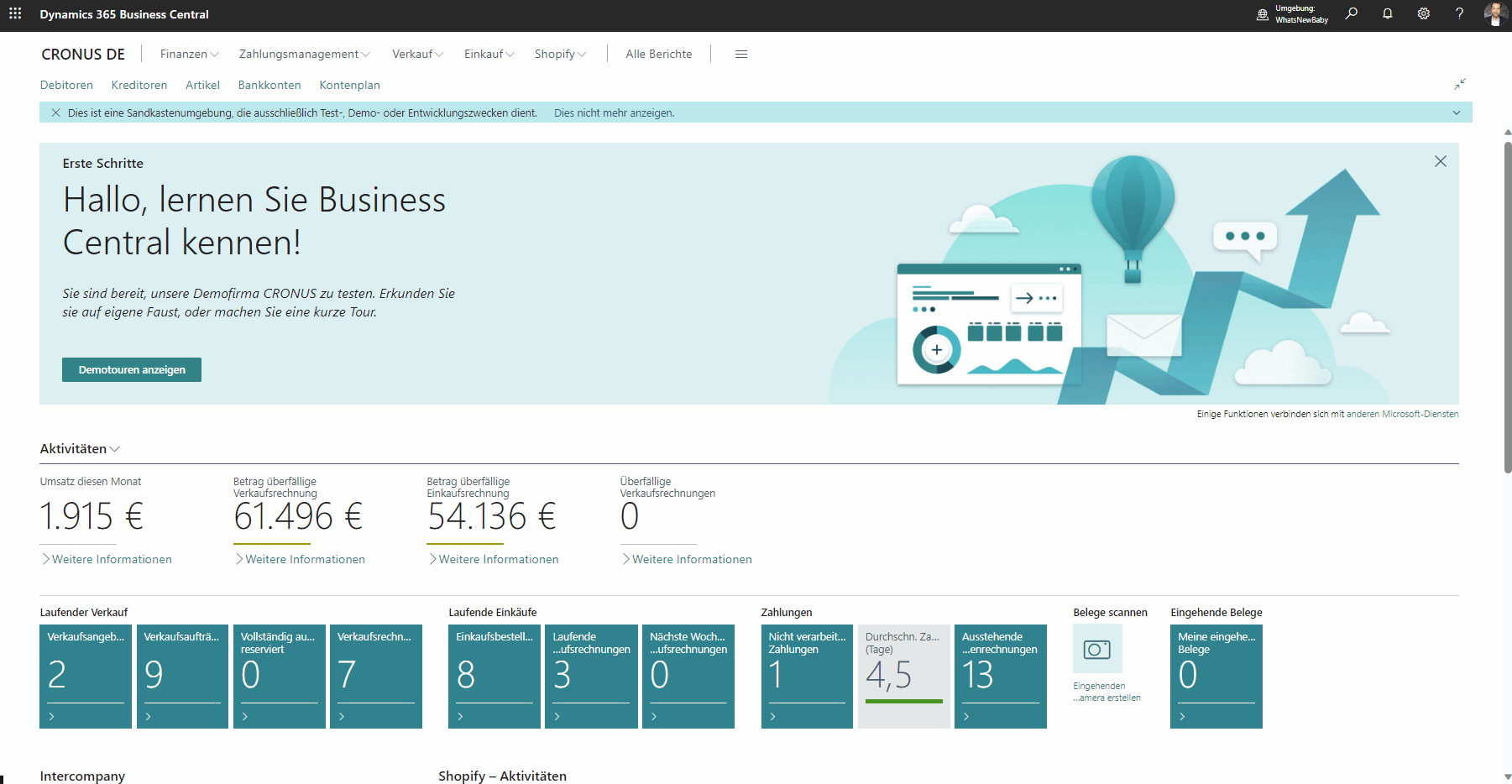The height and width of the screenshot is (784, 1512).
Task: Open the Kontenplan page
Action: click(349, 85)
